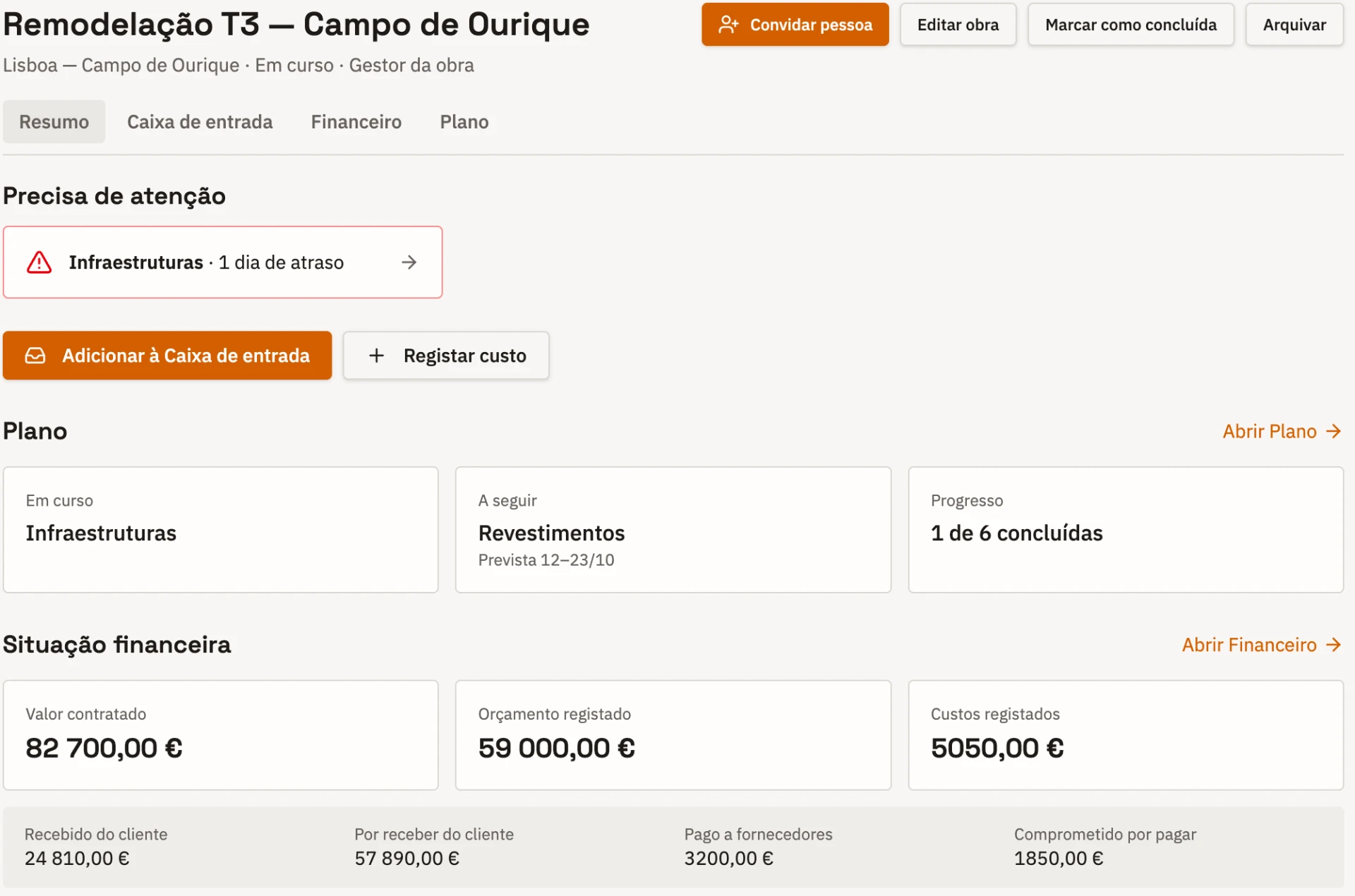This screenshot has height=896, width=1355.
Task: Click the Pago a fornecedores value 3200,00 €
Action: tap(728, 859)
